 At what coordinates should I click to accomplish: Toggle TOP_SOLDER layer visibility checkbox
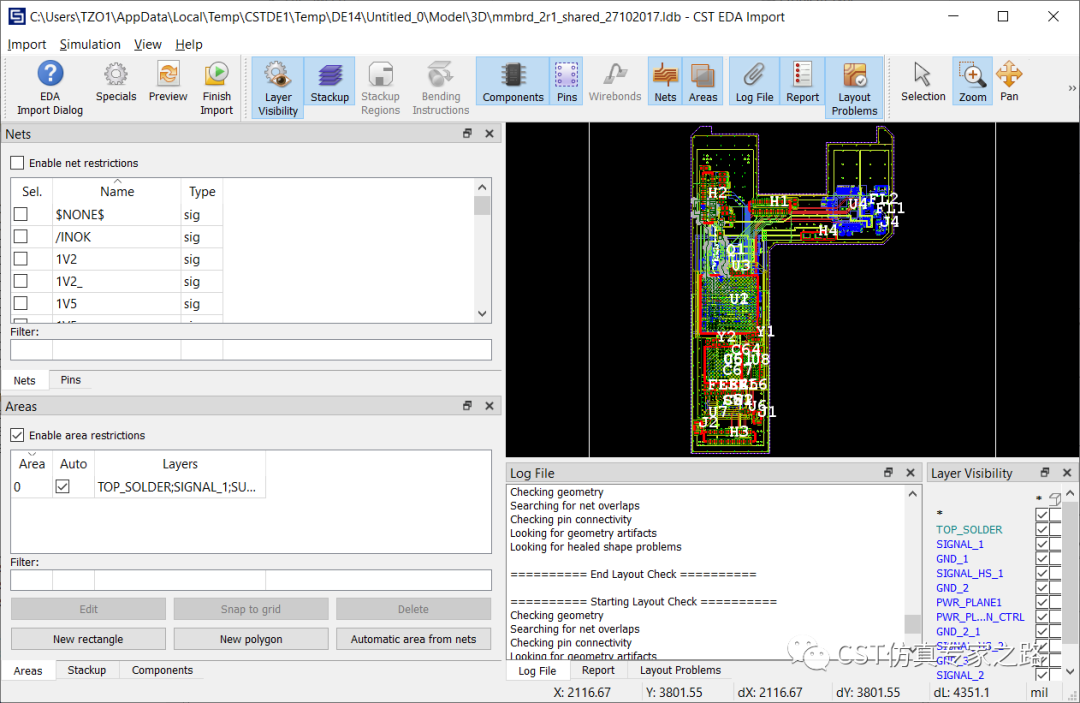coord(1041,529)
